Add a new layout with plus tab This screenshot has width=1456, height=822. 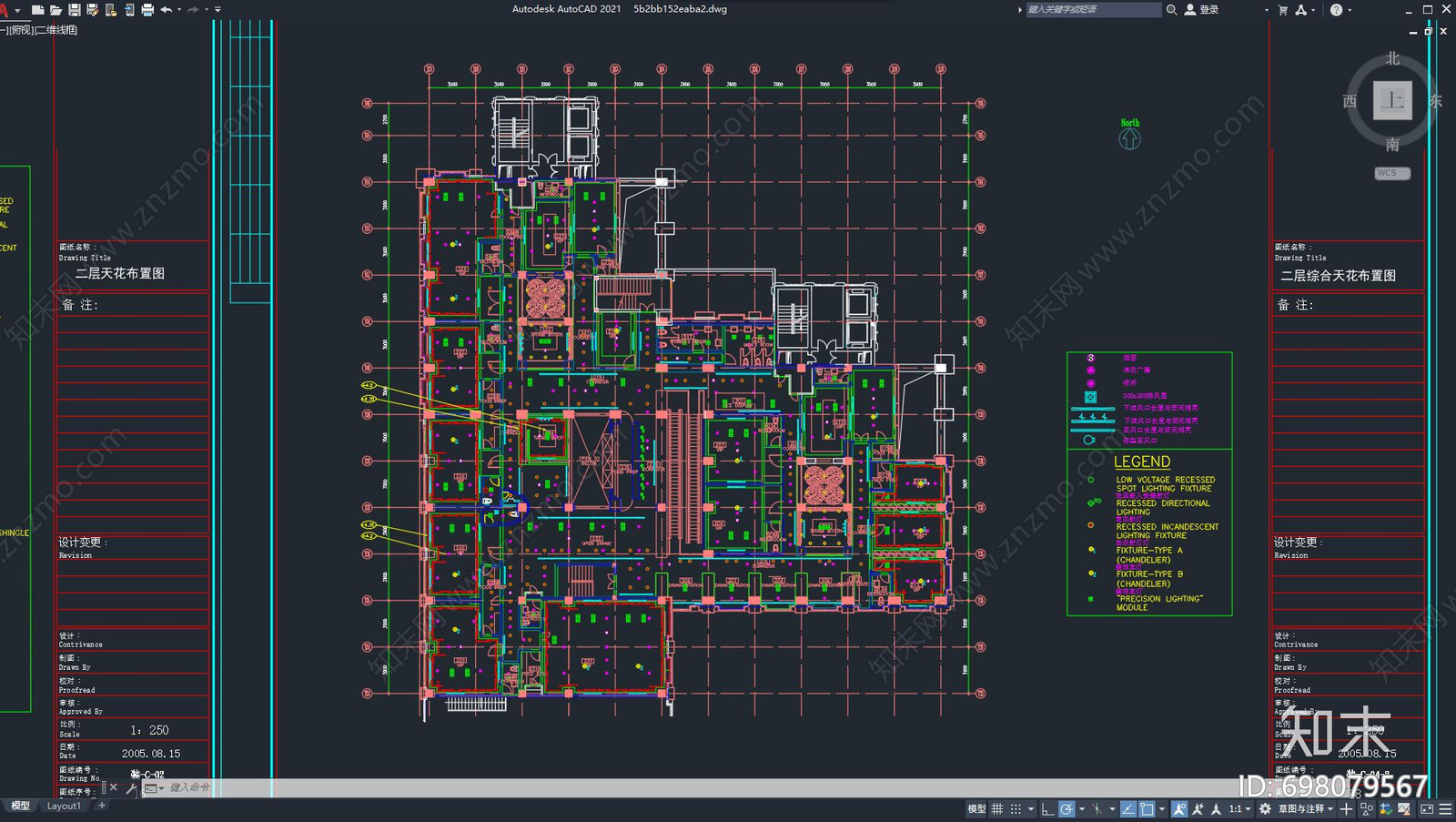click(102, 806)
